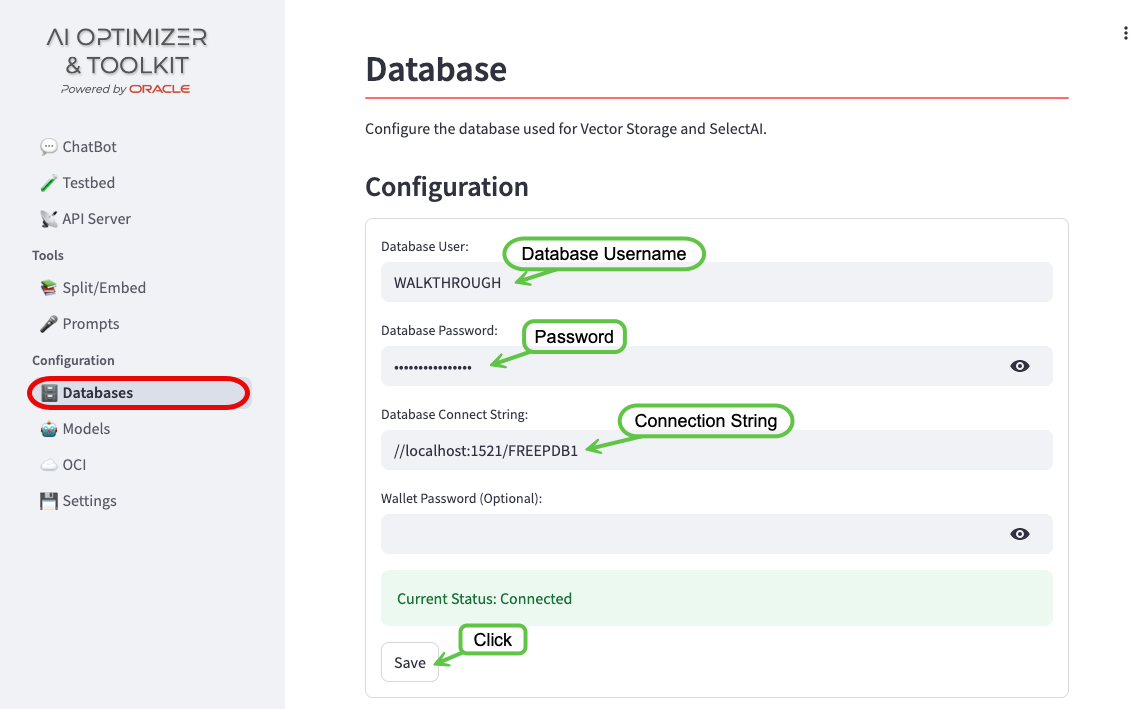1148x709 pixels.
Task: Click the Models robot icon
Action: tap(48, 429)
